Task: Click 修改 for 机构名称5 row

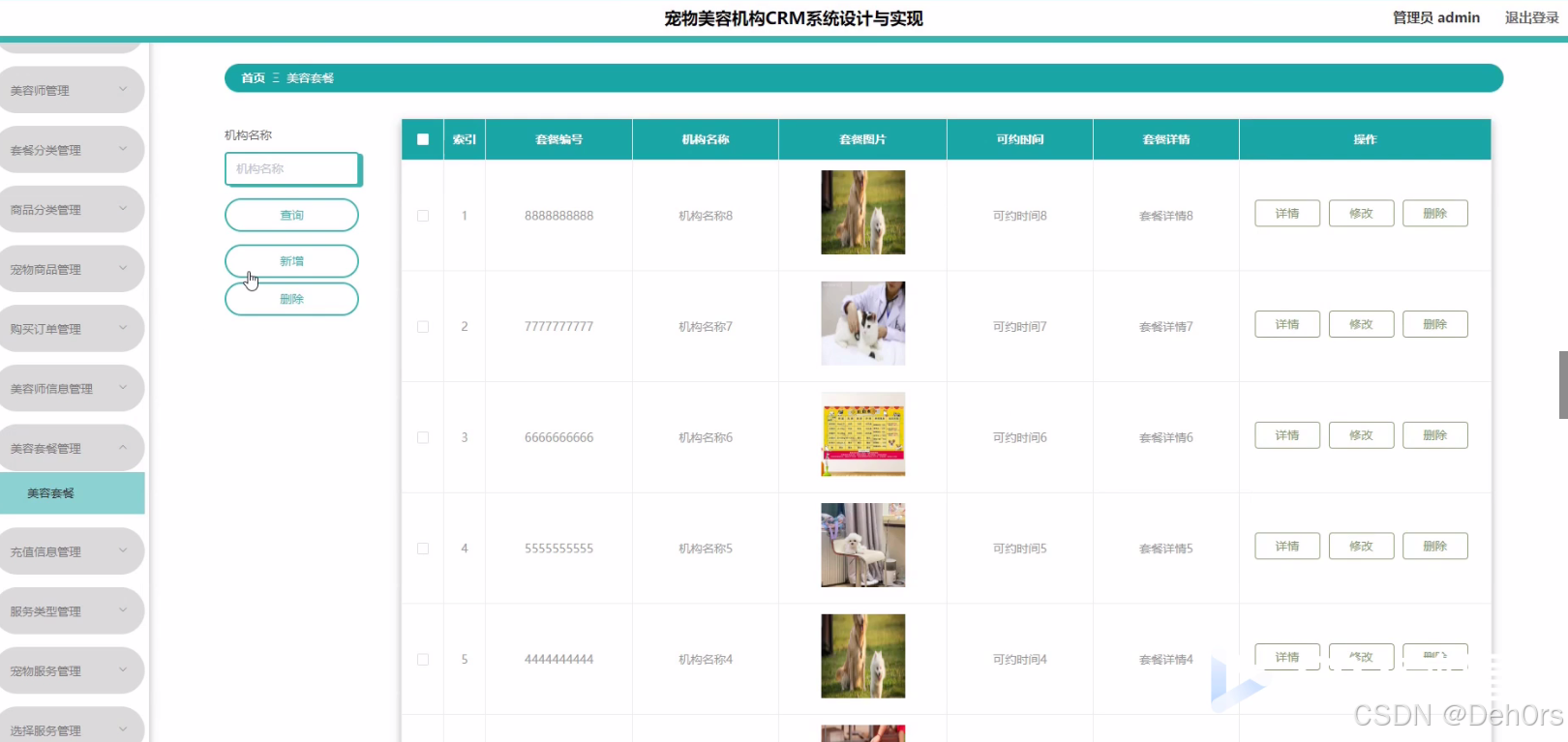Action: tap(1361, 546)
